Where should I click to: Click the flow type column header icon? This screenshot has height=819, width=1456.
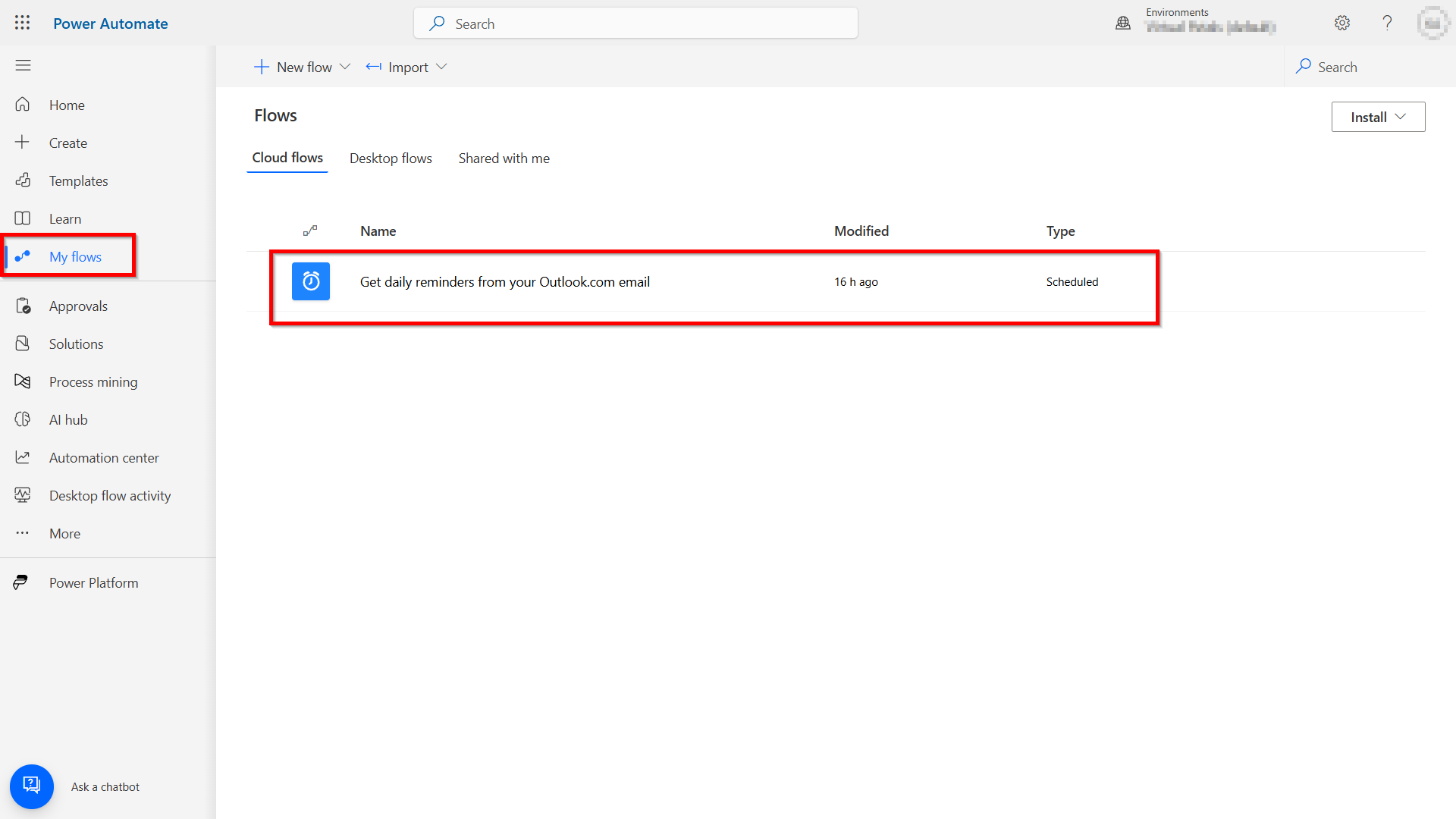[x=310, y=231]
